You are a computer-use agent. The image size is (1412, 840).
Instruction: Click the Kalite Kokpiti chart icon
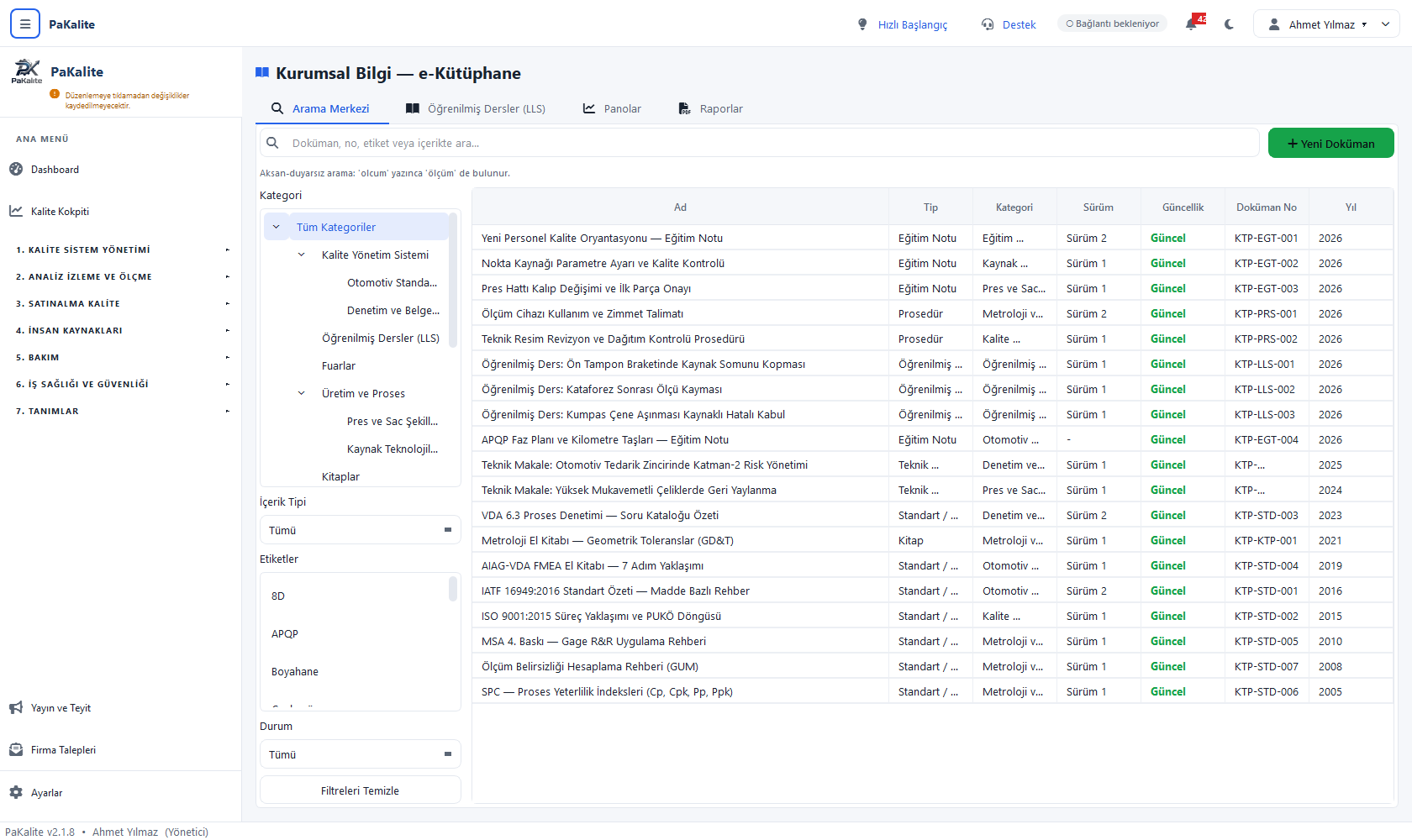click(x=16, y=211)
